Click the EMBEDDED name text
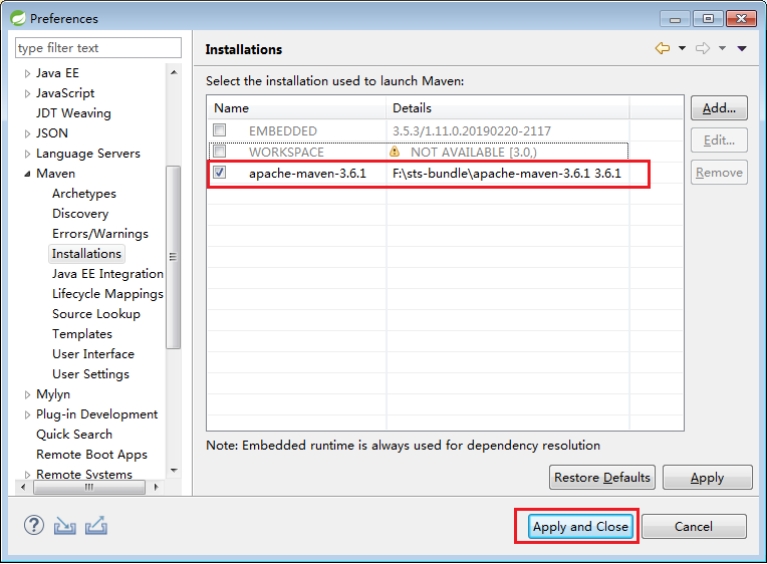767x564 pixels. 283,131
